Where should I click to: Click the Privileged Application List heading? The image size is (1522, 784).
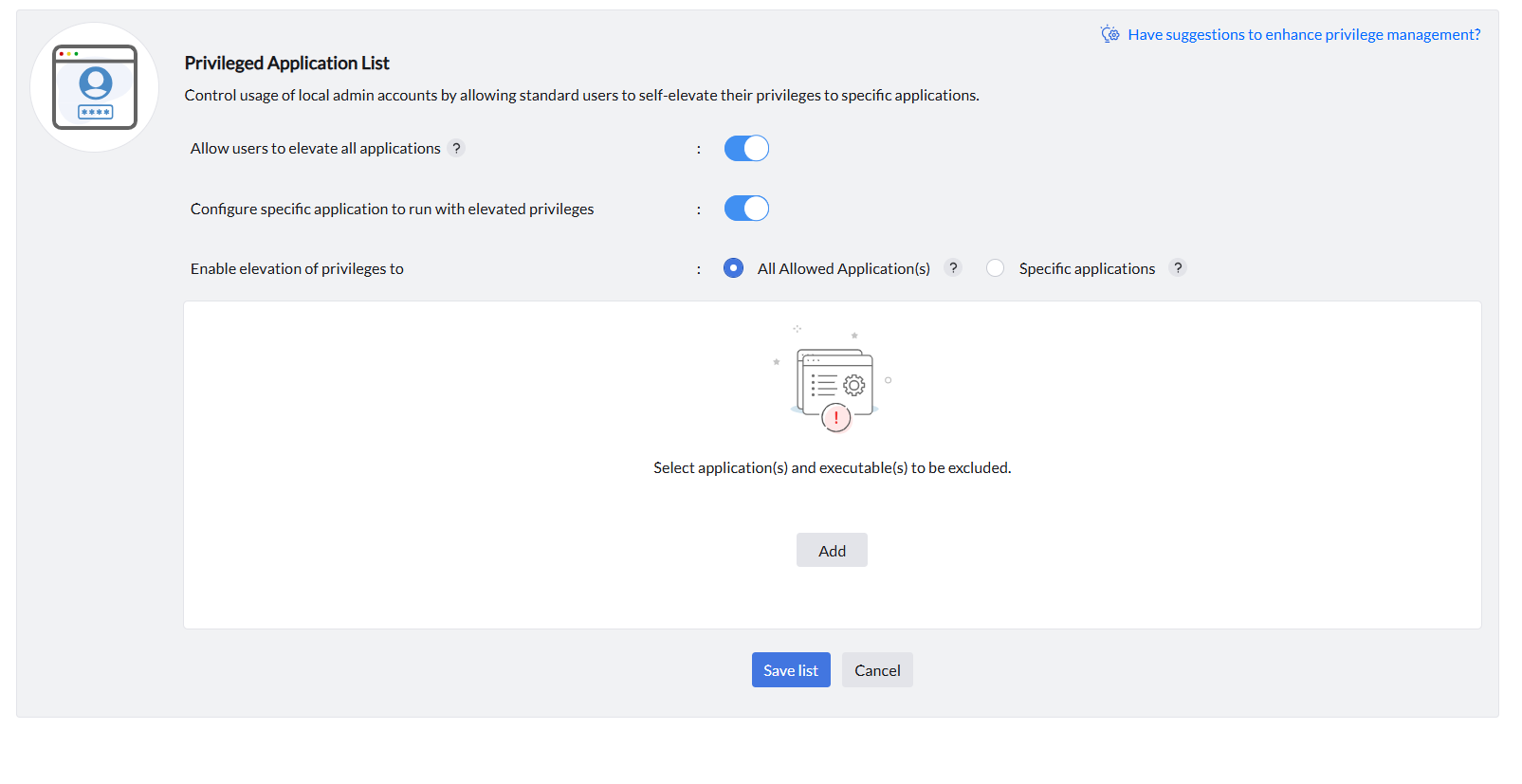point(286,64)
